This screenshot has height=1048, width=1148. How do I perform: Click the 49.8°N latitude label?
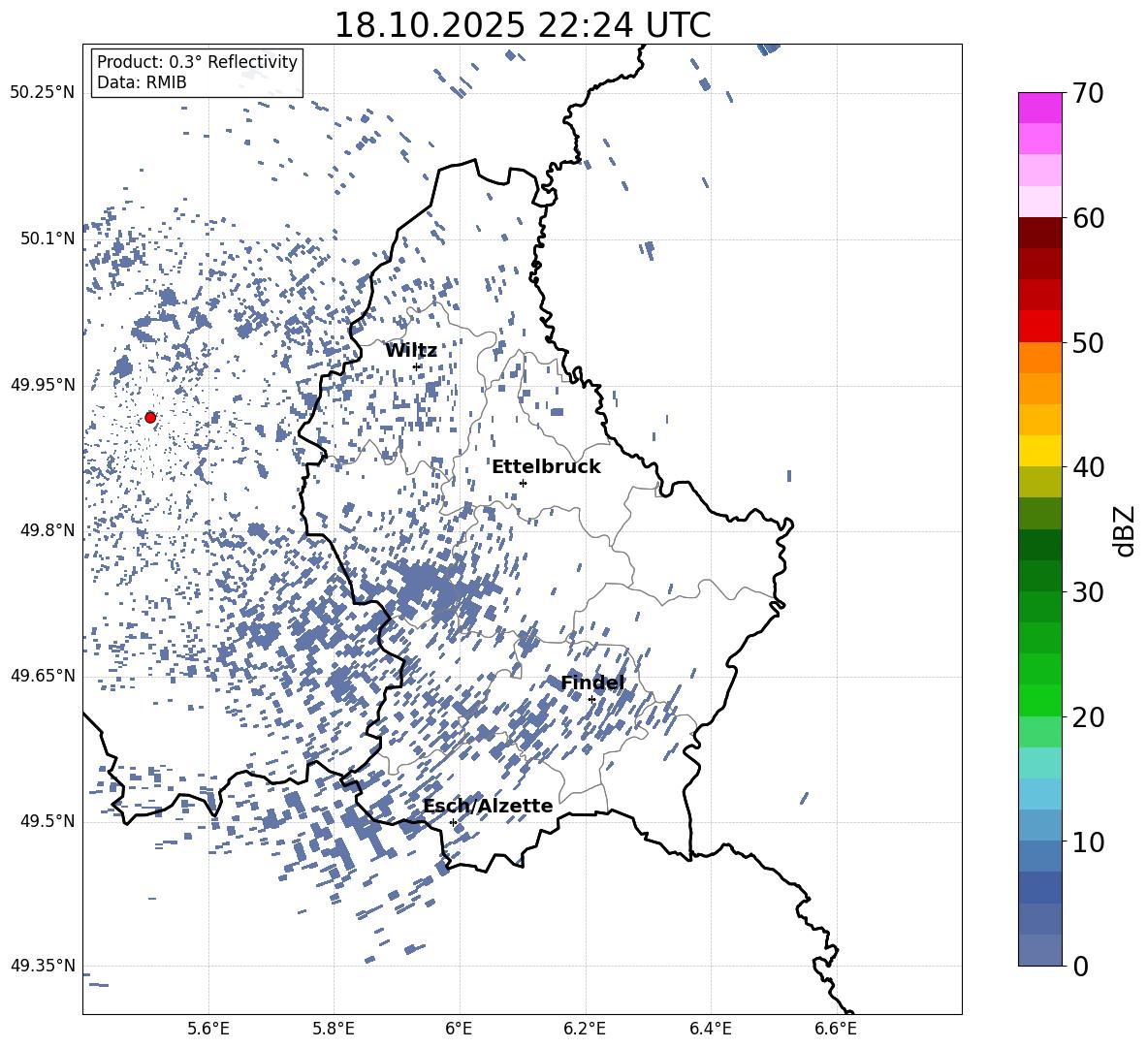48,530
